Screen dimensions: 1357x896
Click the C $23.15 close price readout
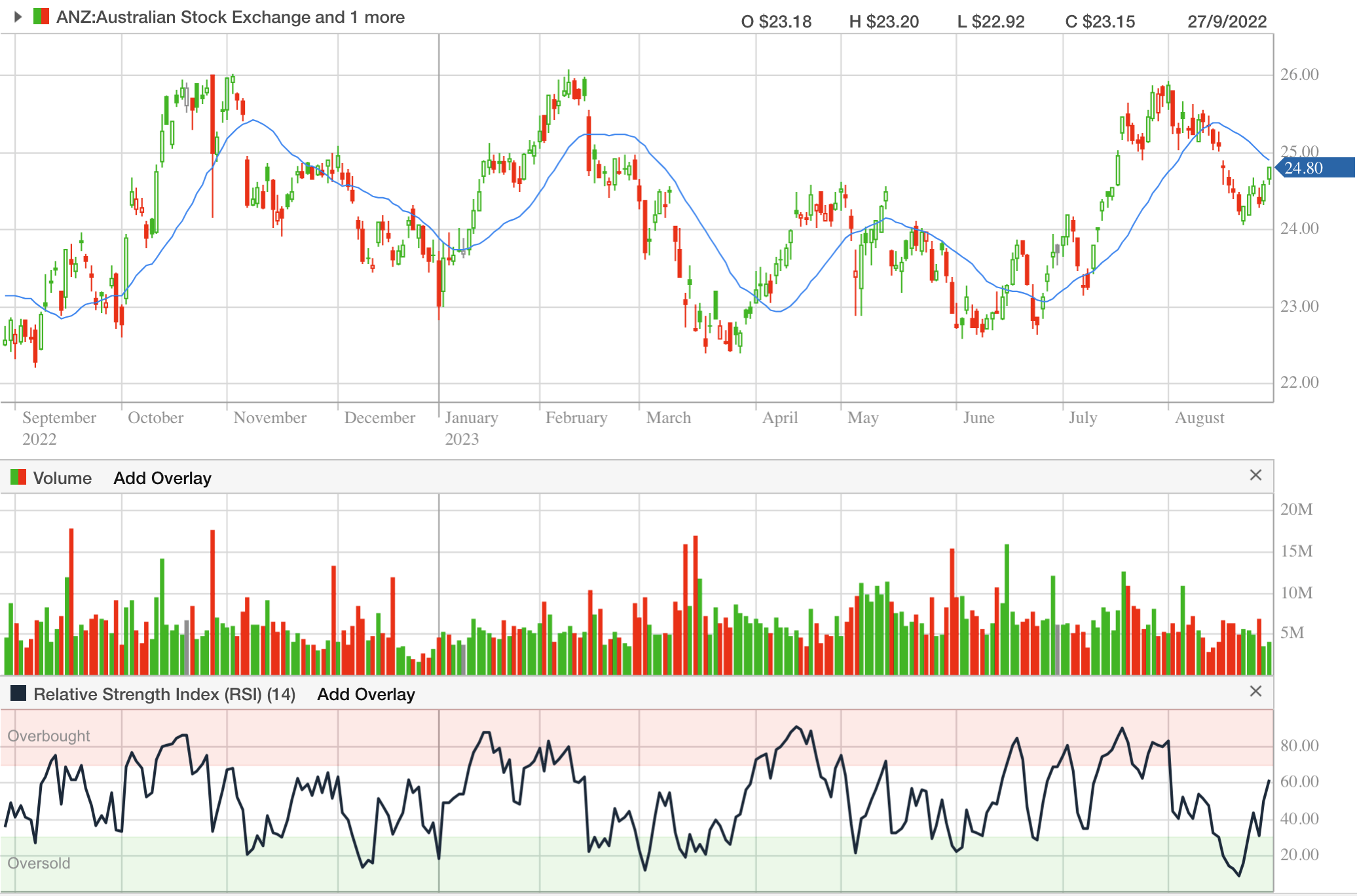coord(1100,22)
